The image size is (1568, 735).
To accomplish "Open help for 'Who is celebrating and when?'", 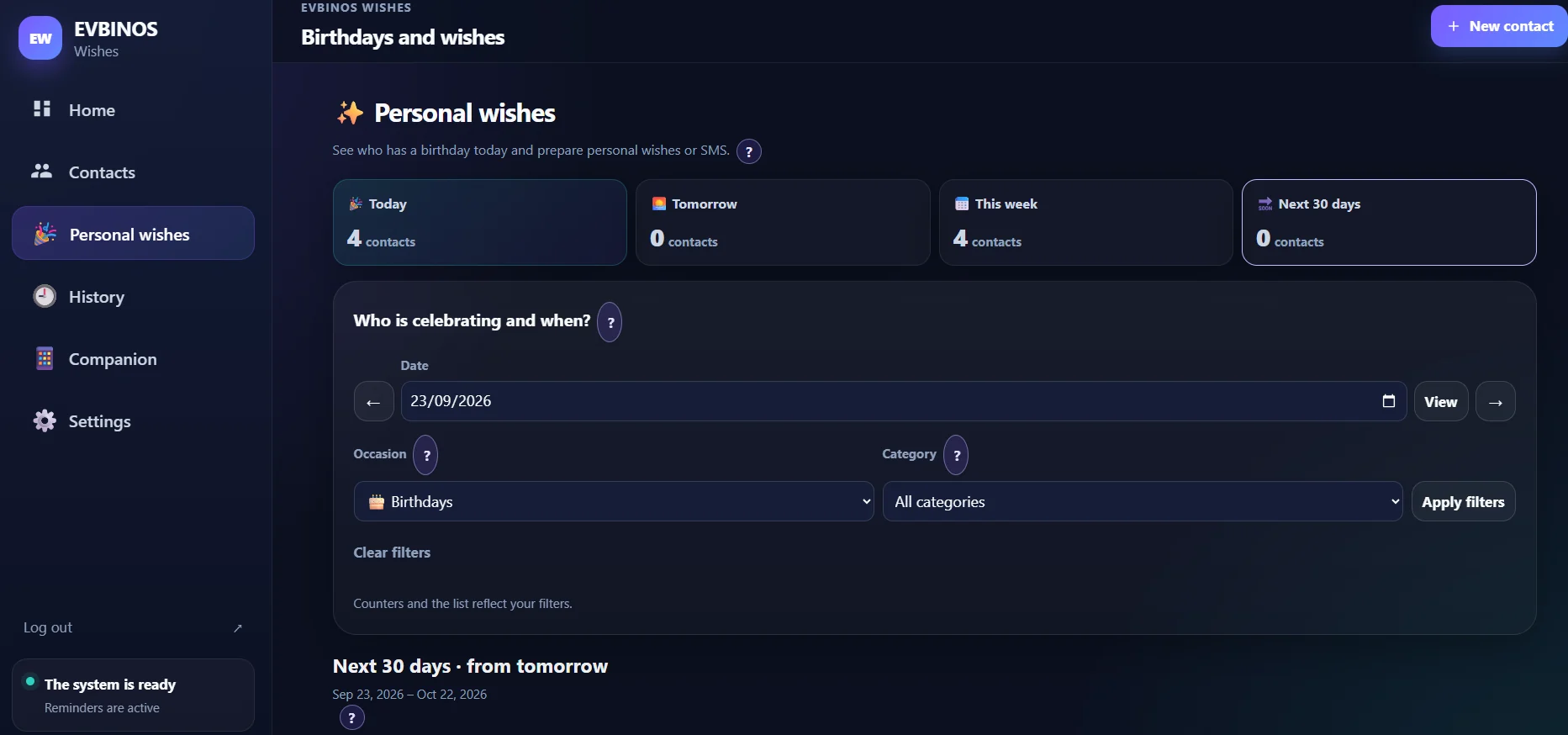I will [610, 322].
